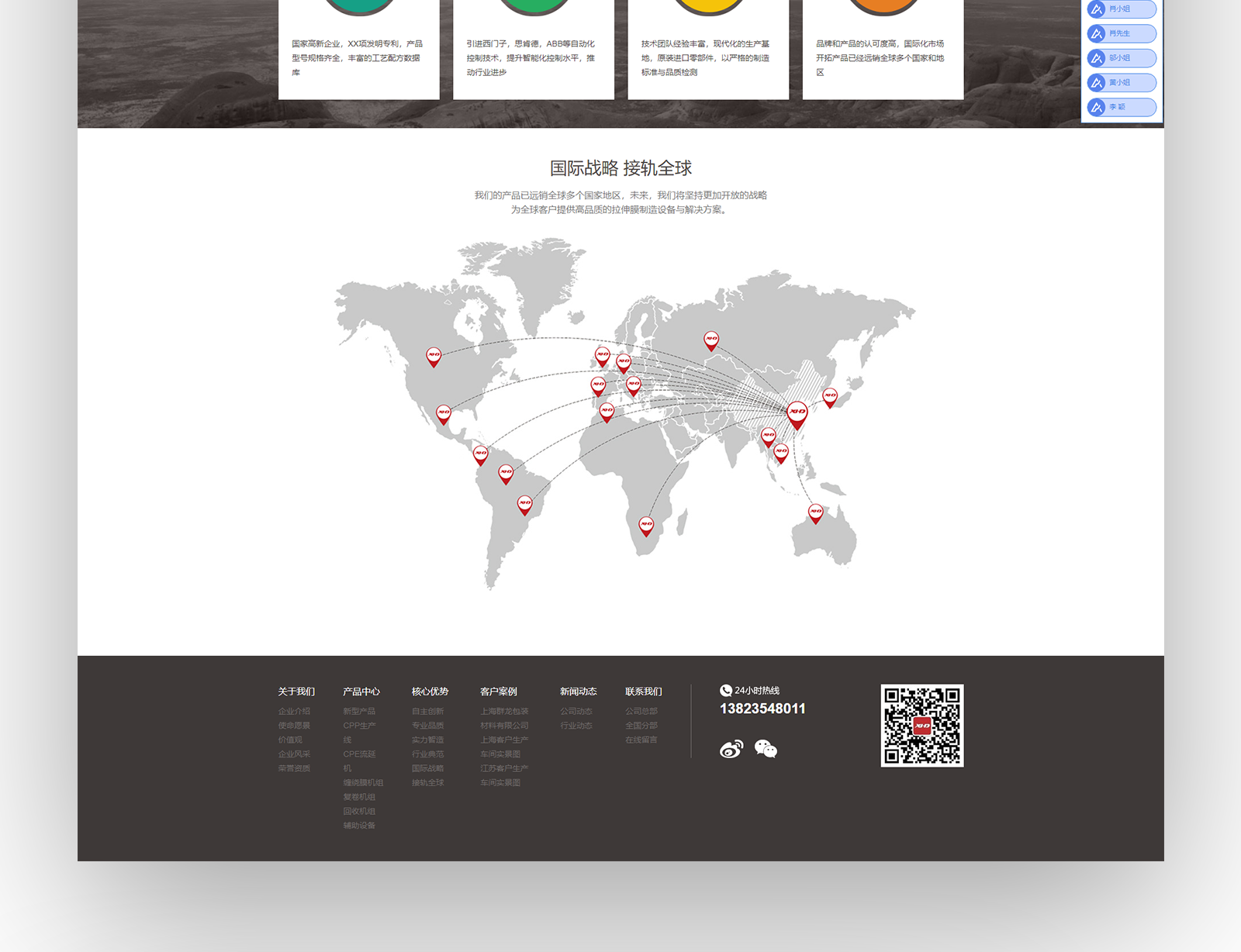1241x952 pixels.
Task: Select the map pin on Australia
Action: [815, 512]
